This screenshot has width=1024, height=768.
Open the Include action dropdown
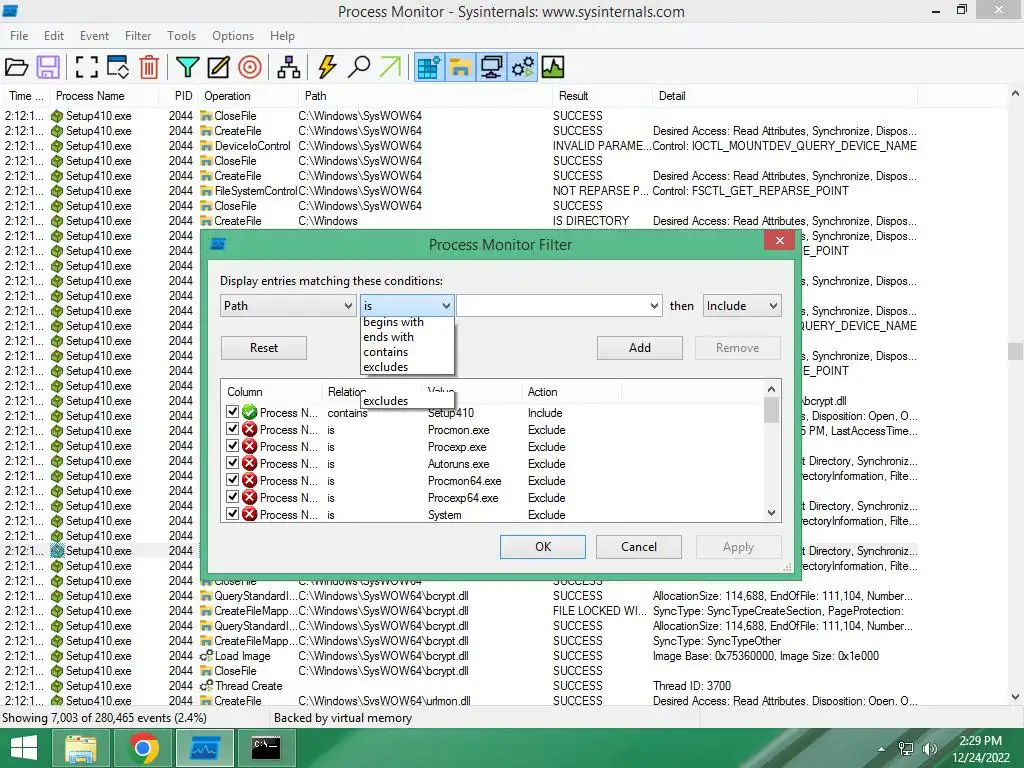(x=741, y=306)
